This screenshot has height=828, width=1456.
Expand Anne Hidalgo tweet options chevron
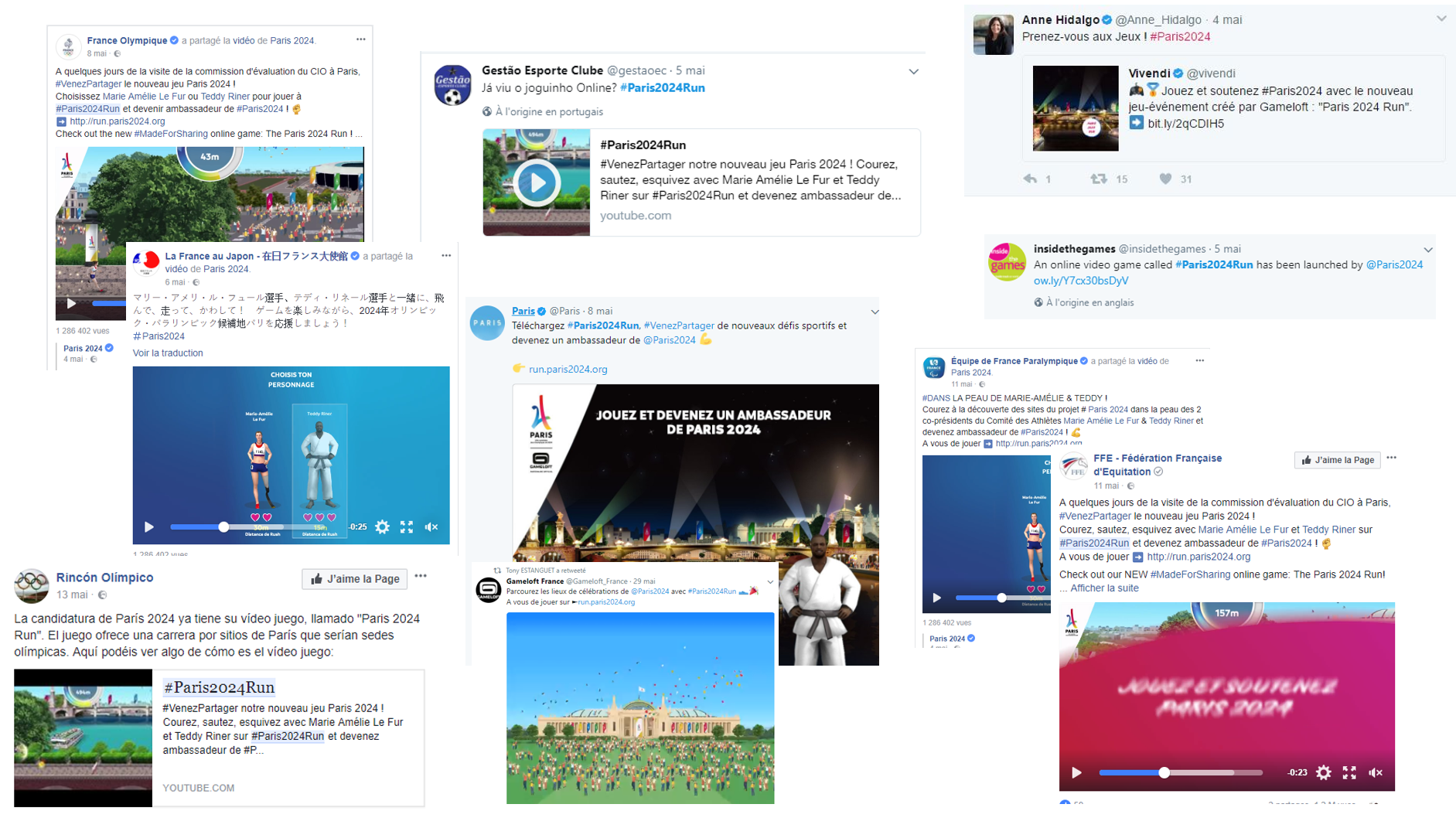[x=1441, y=19]
